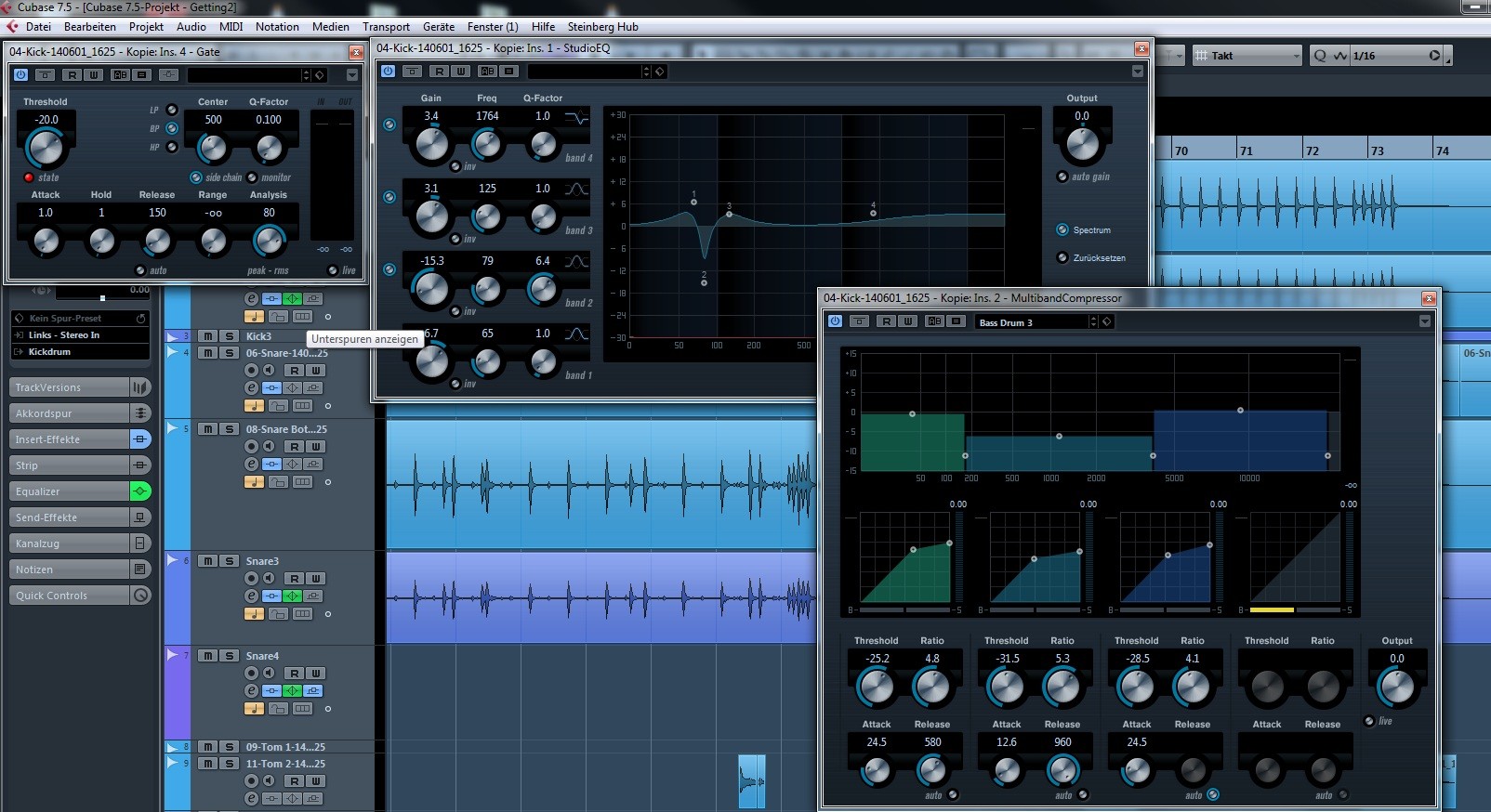The width and height of the screenshot is (1491, 812).
Task: Open the MIDI menu
Action: point(231,26)
